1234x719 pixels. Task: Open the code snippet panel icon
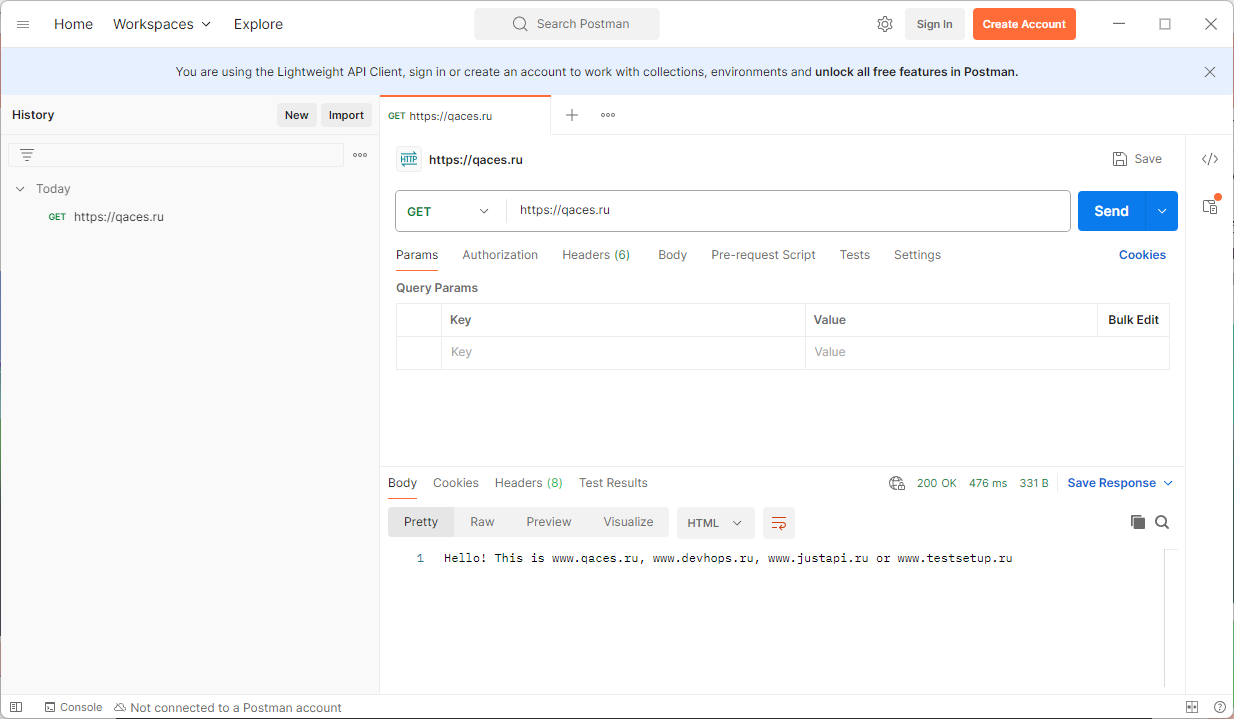pos(1210,159)
